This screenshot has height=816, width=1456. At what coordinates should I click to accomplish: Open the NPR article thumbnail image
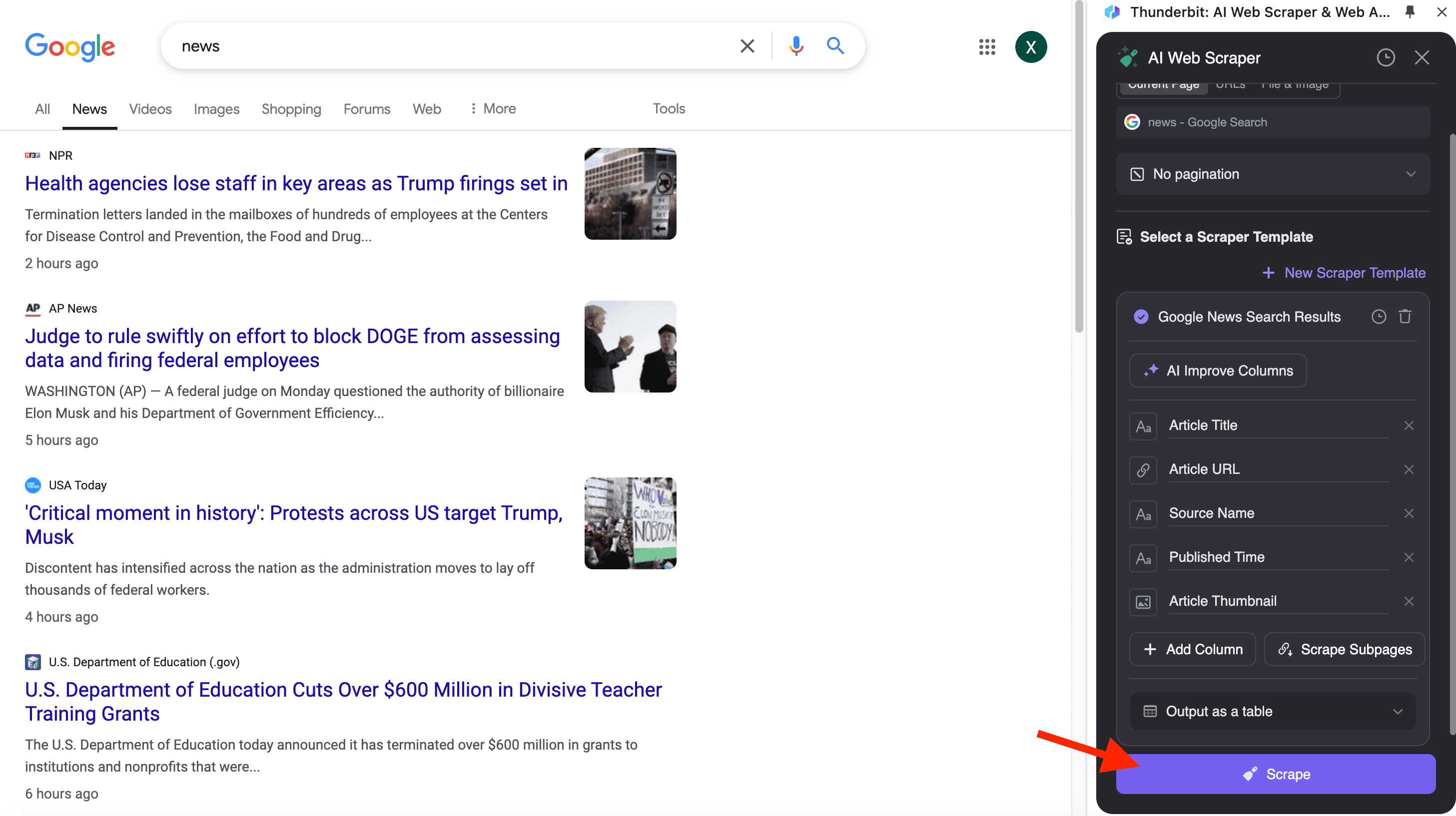pos(630,194)
